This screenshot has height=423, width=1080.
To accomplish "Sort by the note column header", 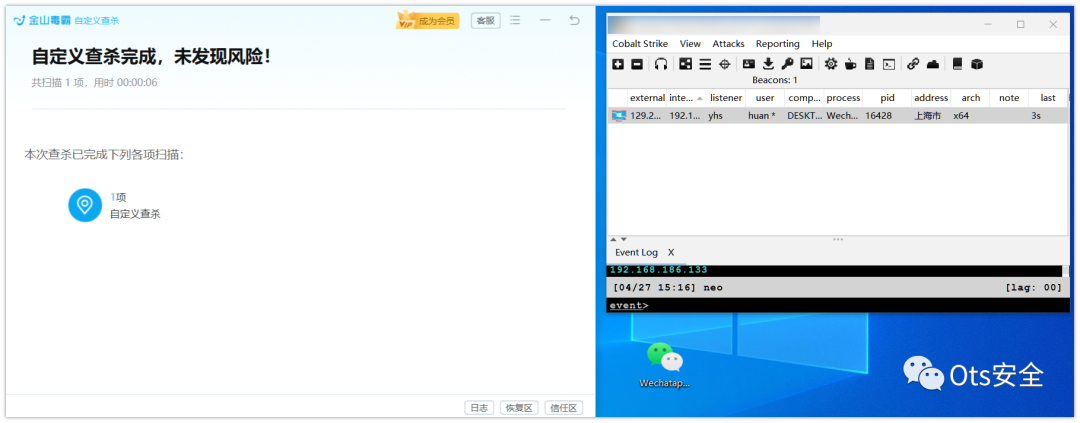I will tap(1009, 98).
